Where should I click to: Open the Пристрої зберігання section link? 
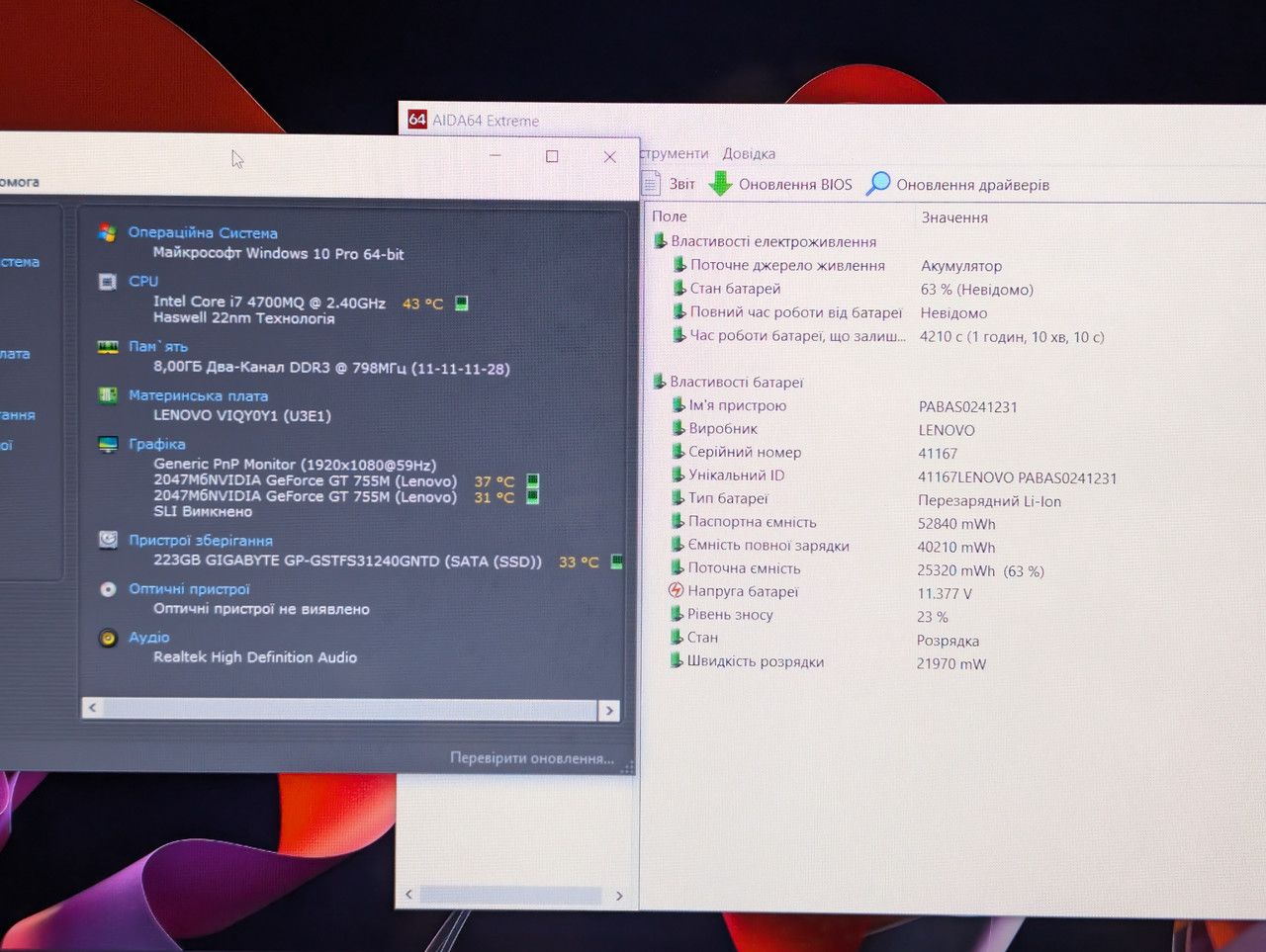pos(201,540)
